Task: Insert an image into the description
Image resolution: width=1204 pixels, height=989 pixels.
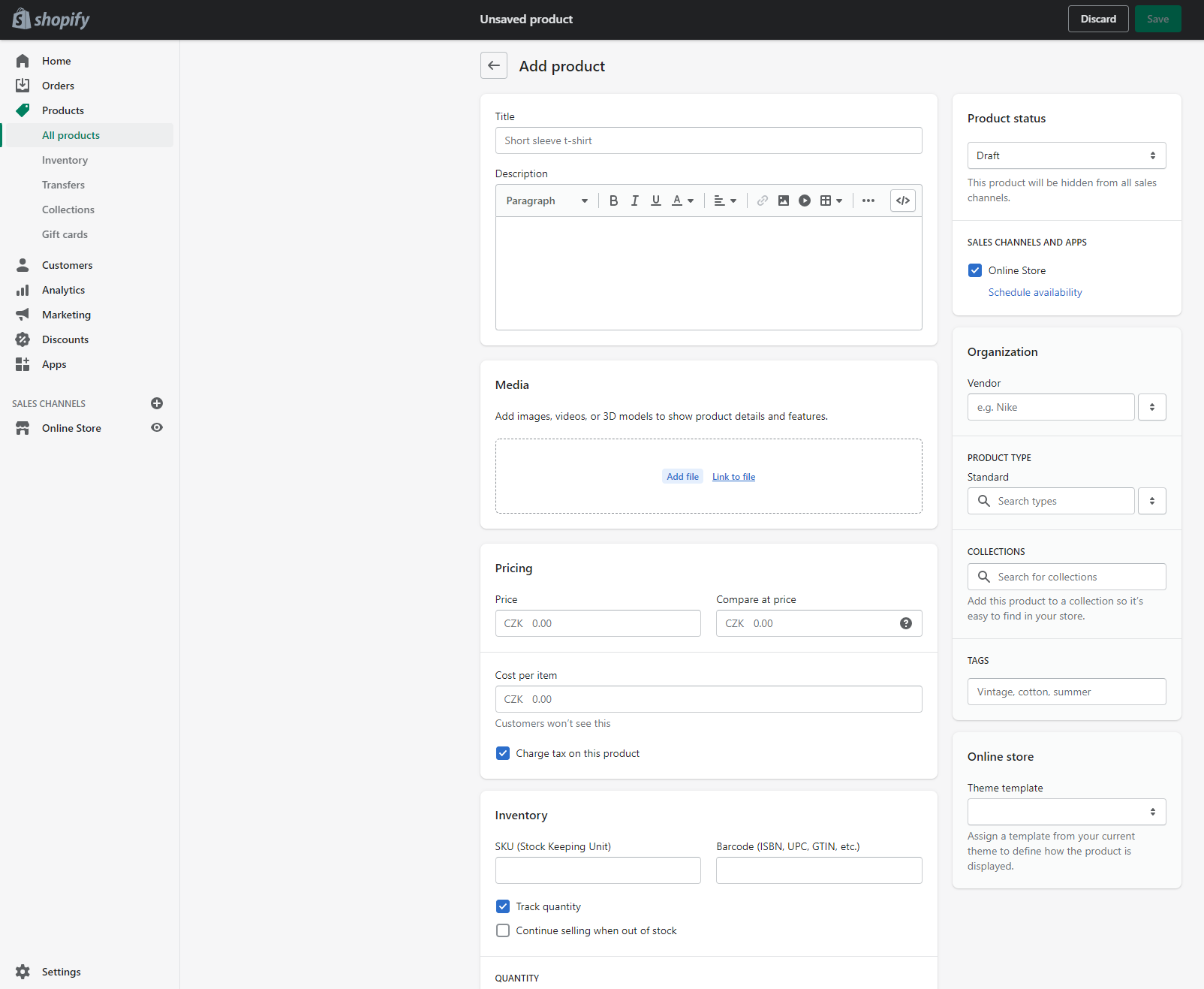Action: coord(783,201)
